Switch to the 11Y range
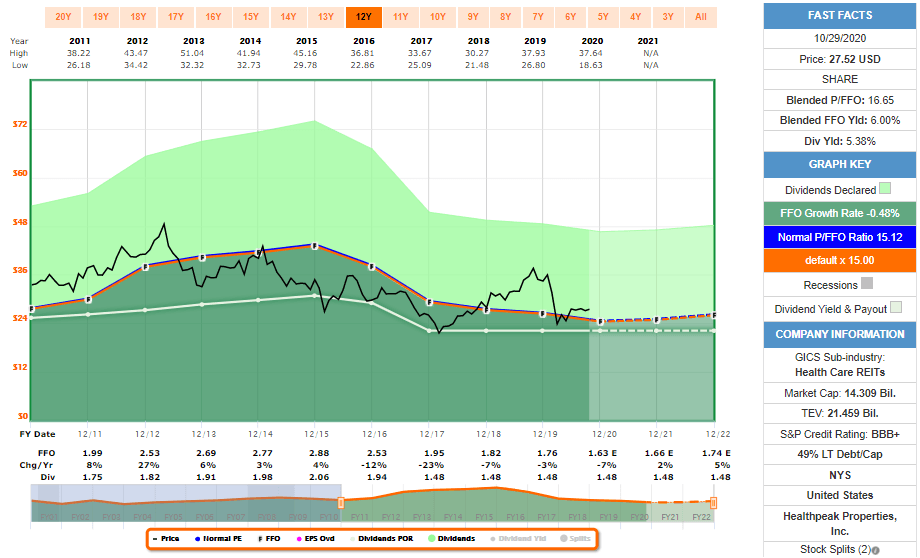Screen dimensions: 920x558 pos(401,17)
